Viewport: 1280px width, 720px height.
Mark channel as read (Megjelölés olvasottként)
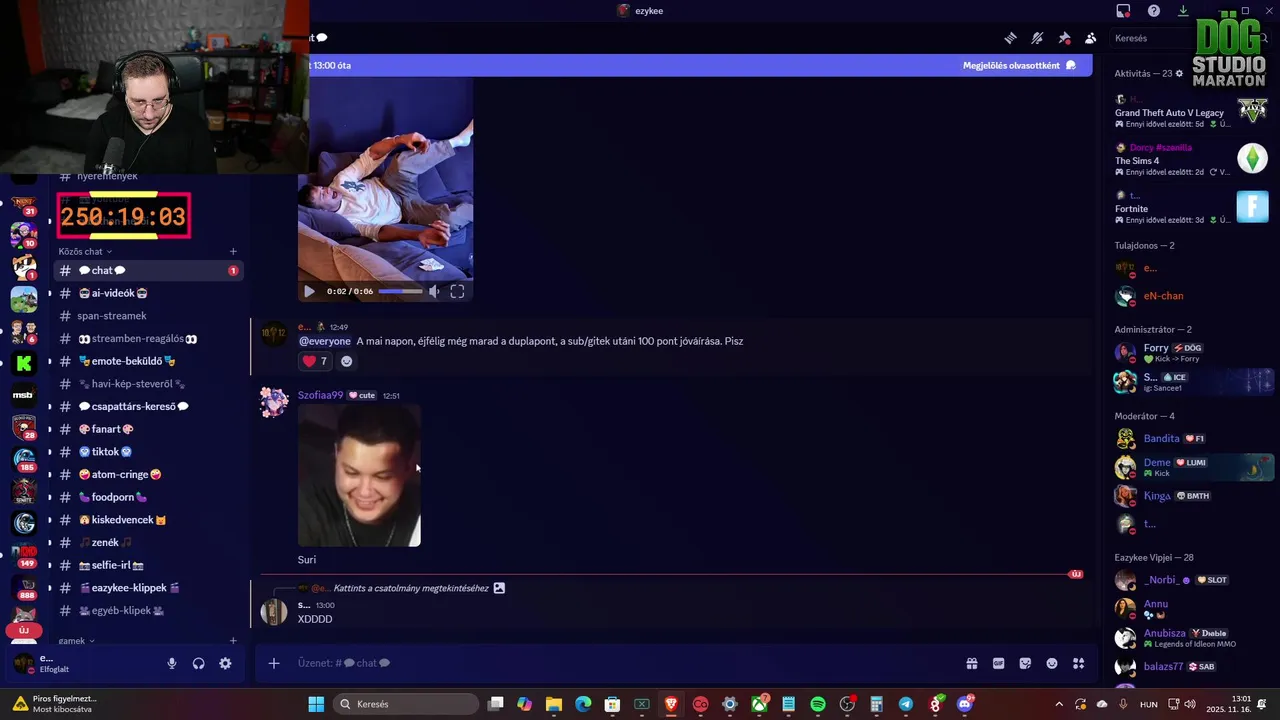click(1019, 65)
